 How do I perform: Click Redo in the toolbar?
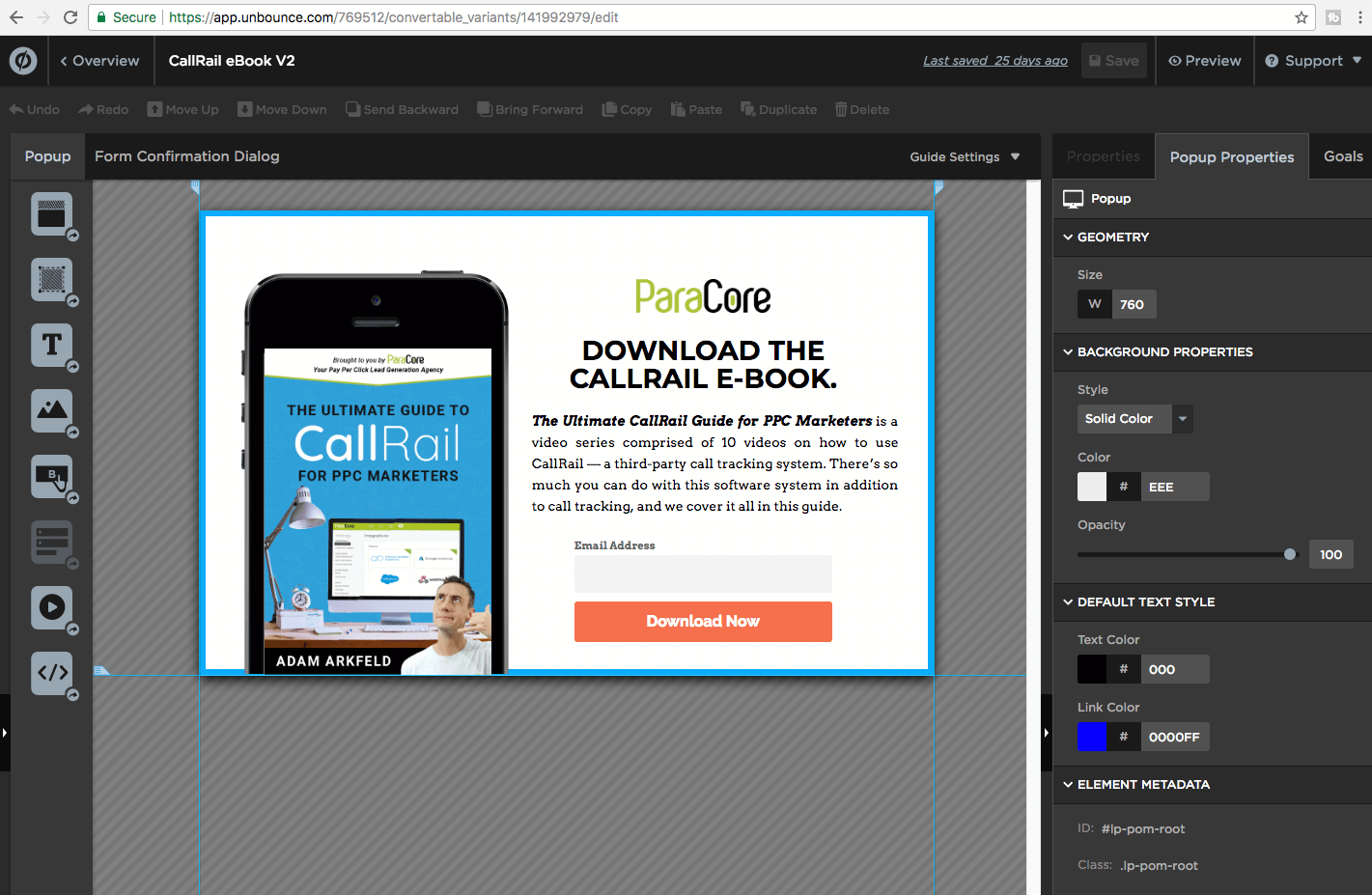103,109
